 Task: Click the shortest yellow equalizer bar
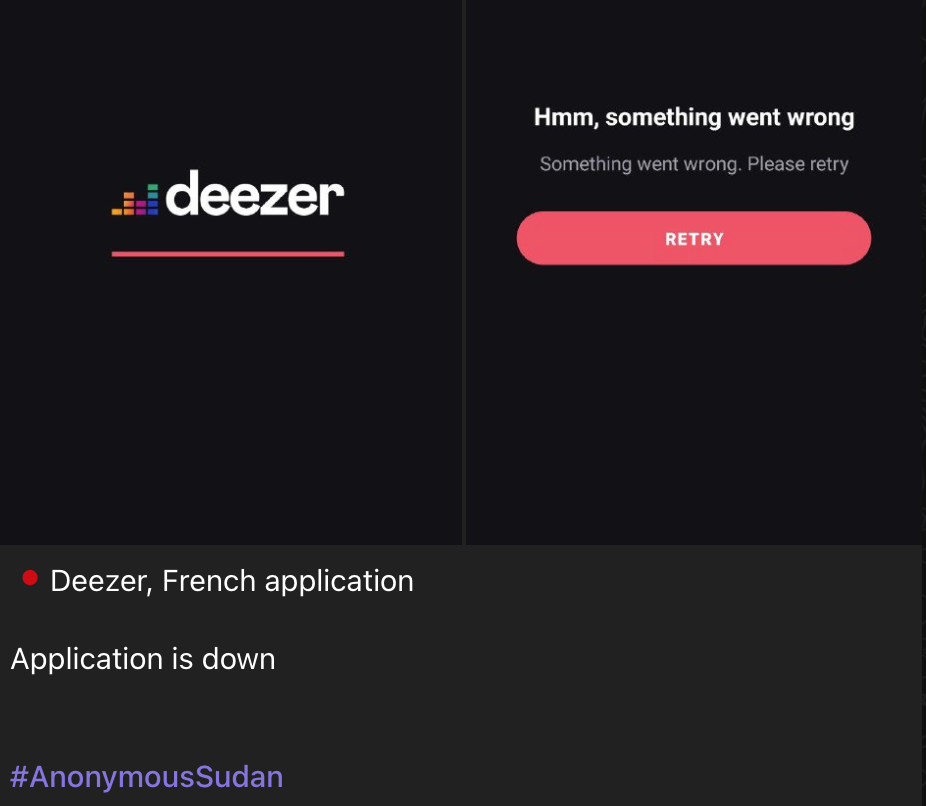pos(117,211)
